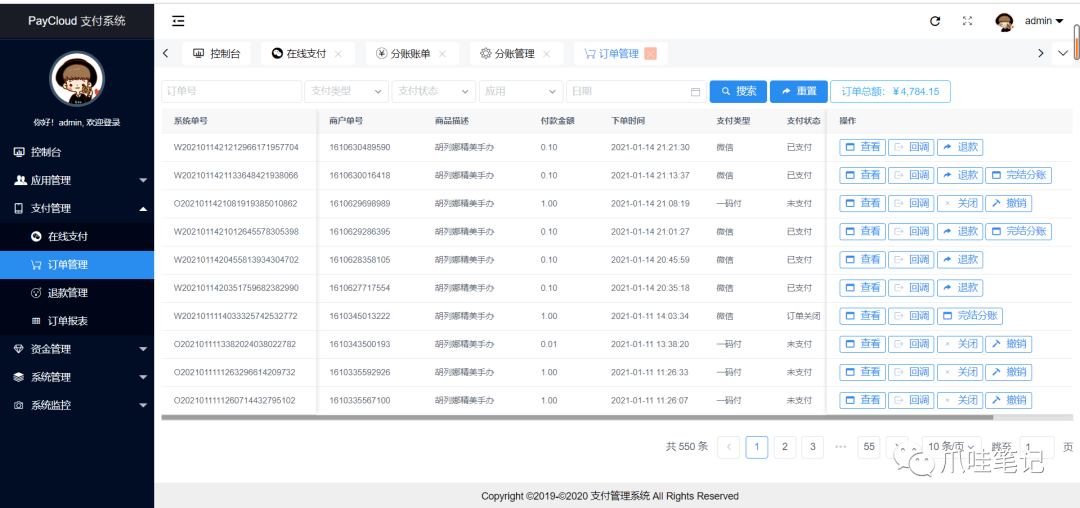Expand 系统管理 sidebar menu
This screenshot has width=1080, height=508.
(77, 378)
